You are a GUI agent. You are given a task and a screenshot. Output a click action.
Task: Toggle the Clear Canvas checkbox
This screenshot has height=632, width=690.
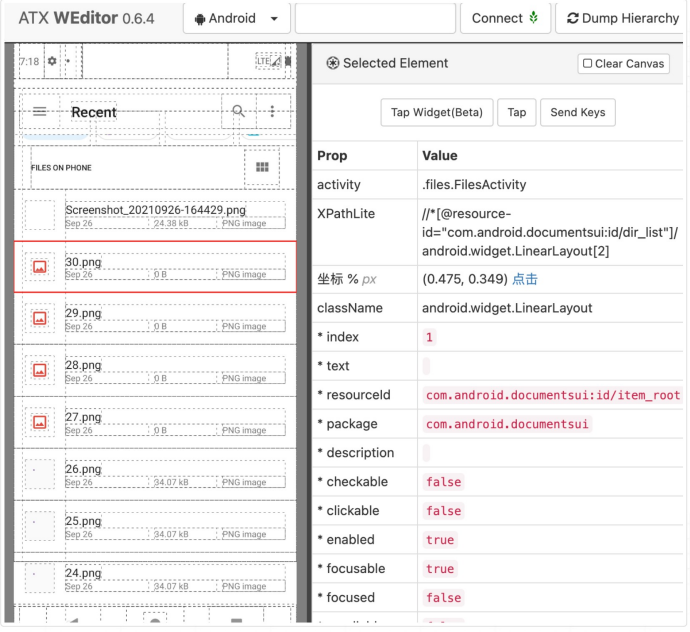click(x=588, y=64)
